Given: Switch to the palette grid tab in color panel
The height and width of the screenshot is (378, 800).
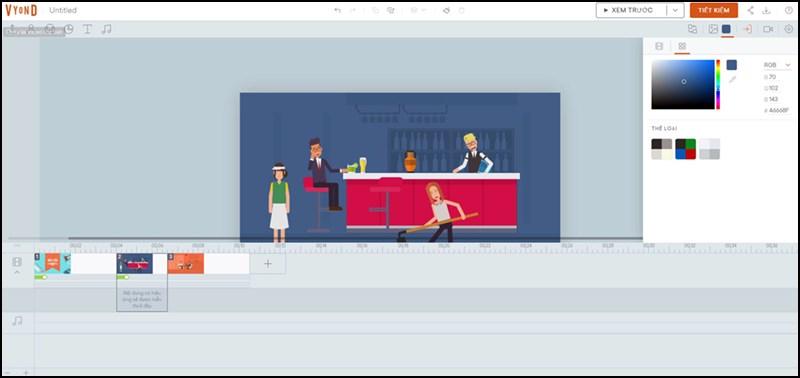Looking at the screenshot, I should pos(682,46).
